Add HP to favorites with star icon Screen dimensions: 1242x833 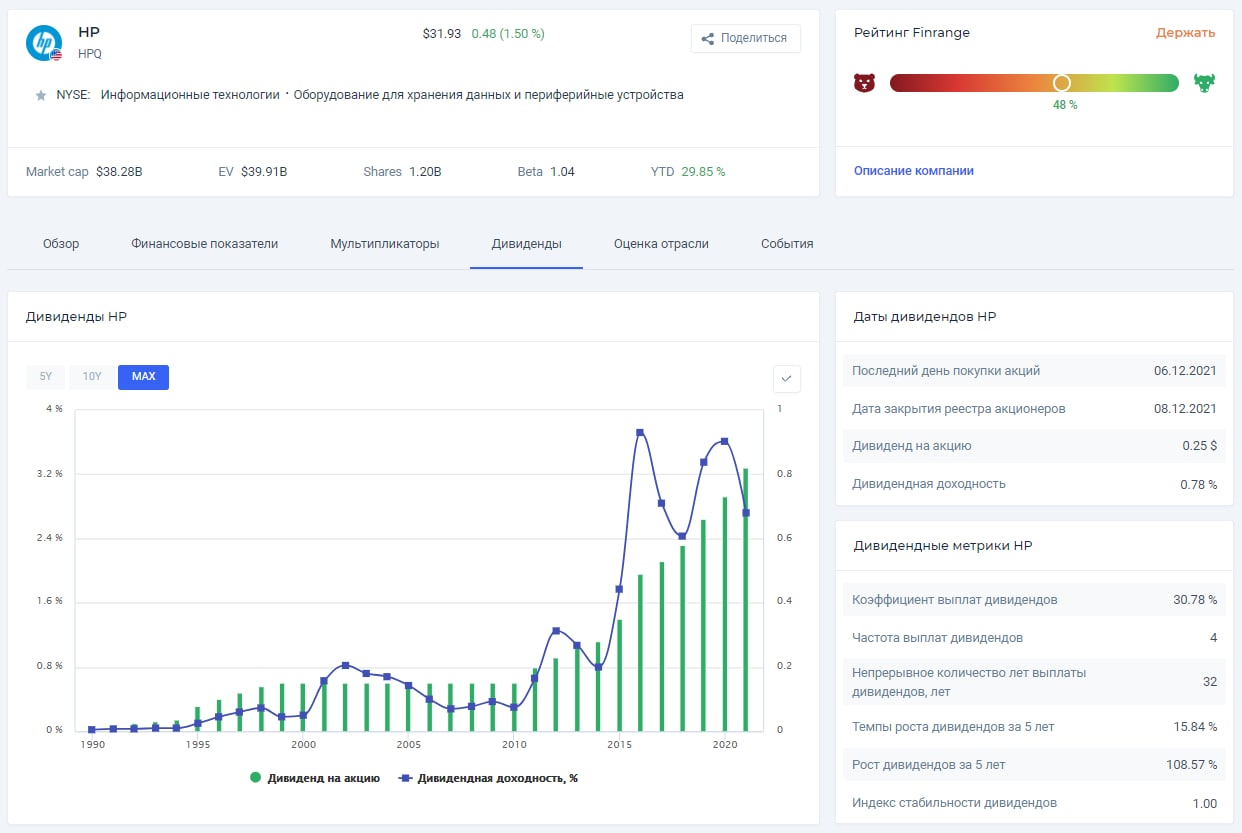tap(41, 95)
